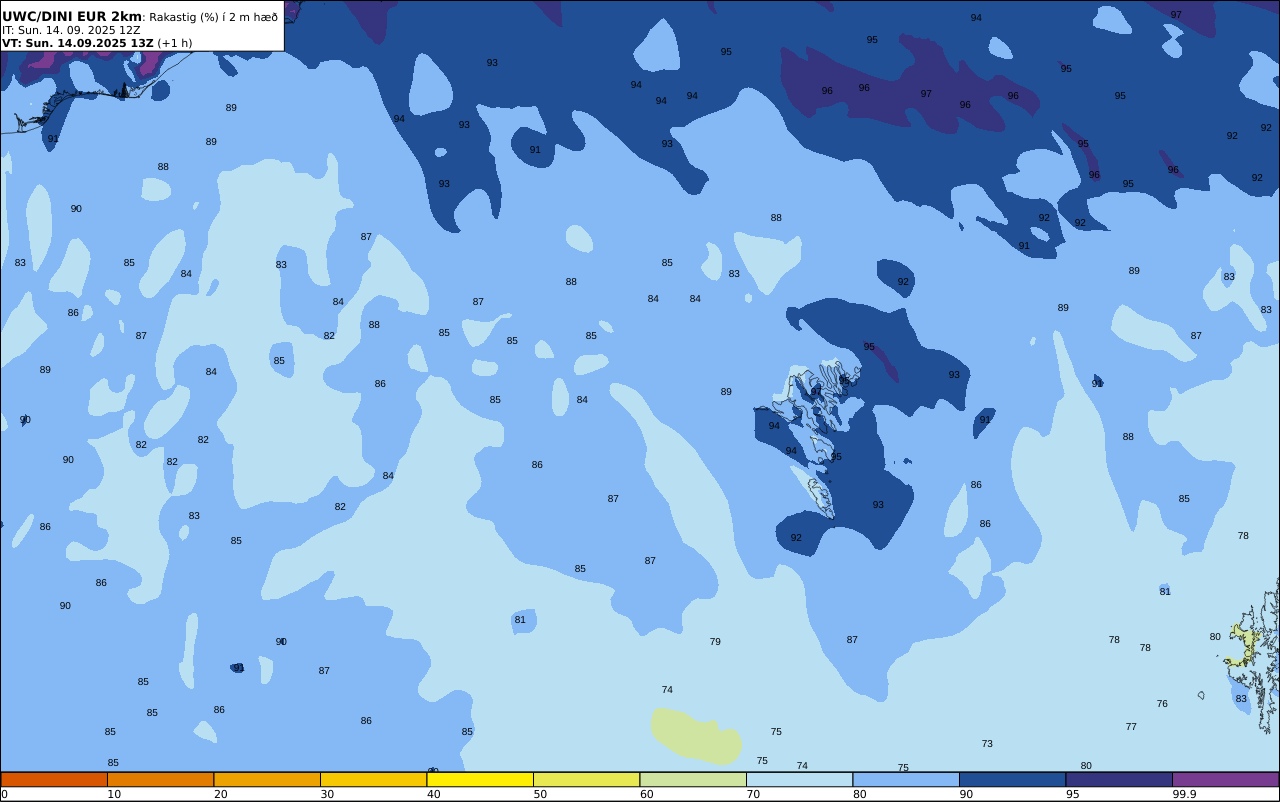Click the '70' legend tick label
This screenshot has height=802, width=1280.
tap(753, 794)
